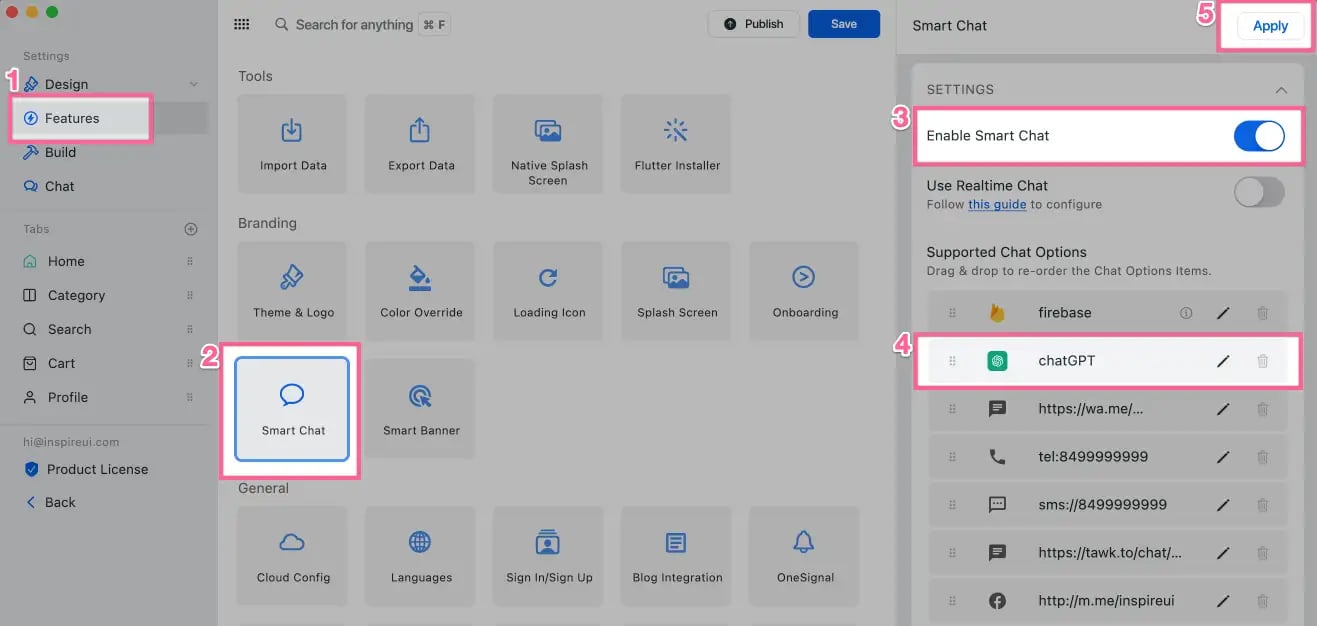Toggle the Use Realtime Chat switch
Viewport: 1317px width, 626px height.
point(1258,192)
